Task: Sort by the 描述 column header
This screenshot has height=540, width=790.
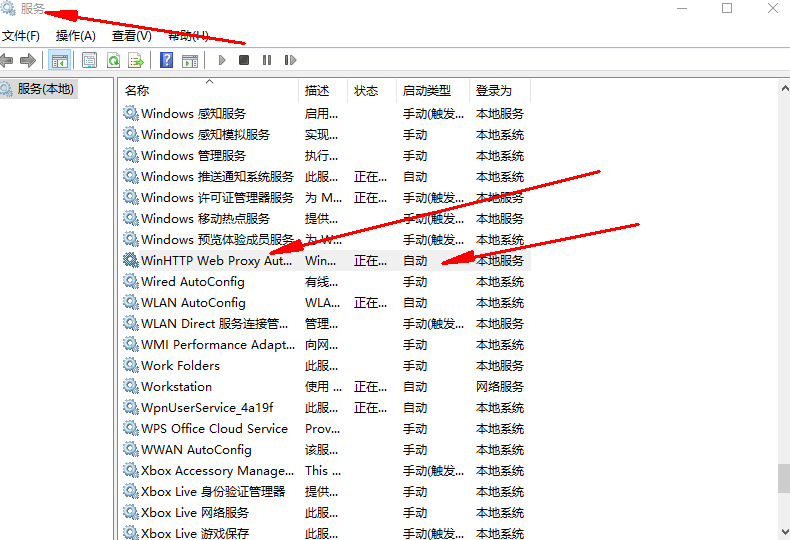Action: pyautogui.click(x=322, y=91)
